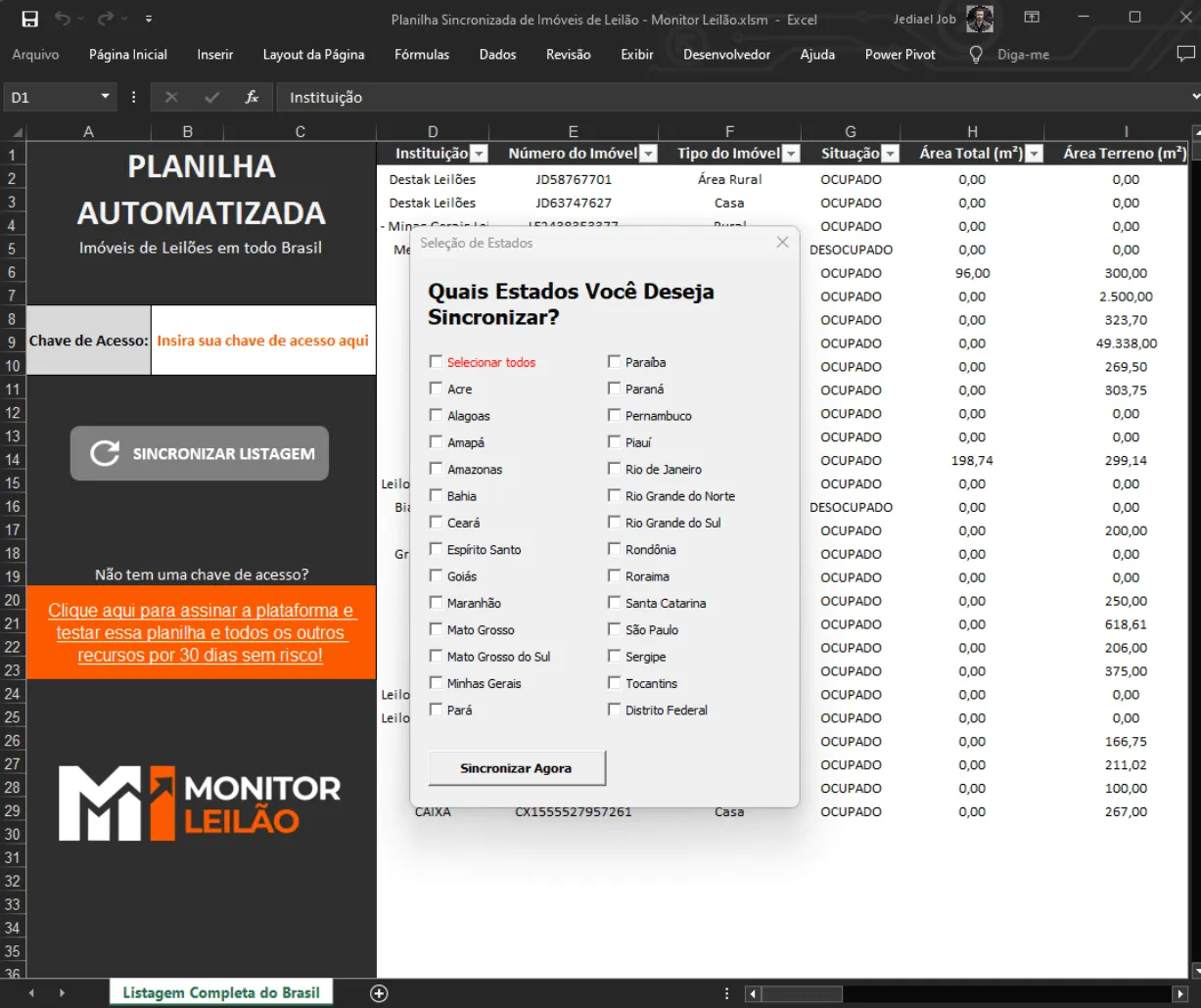Click the Undo arrow icon
Screen dimensions: 1201x1008
tap(63, 19)
